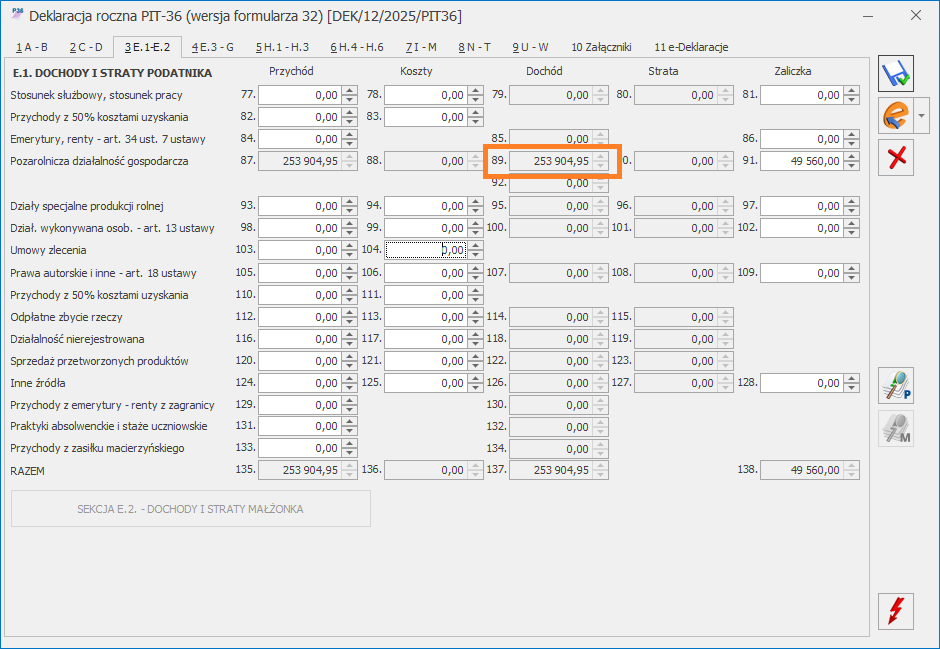Viewport: 940px width, 649px height.
Task: Expand the dropdown arrow beside the e-Deklaracje icon
Action: [x=921, y=116]
